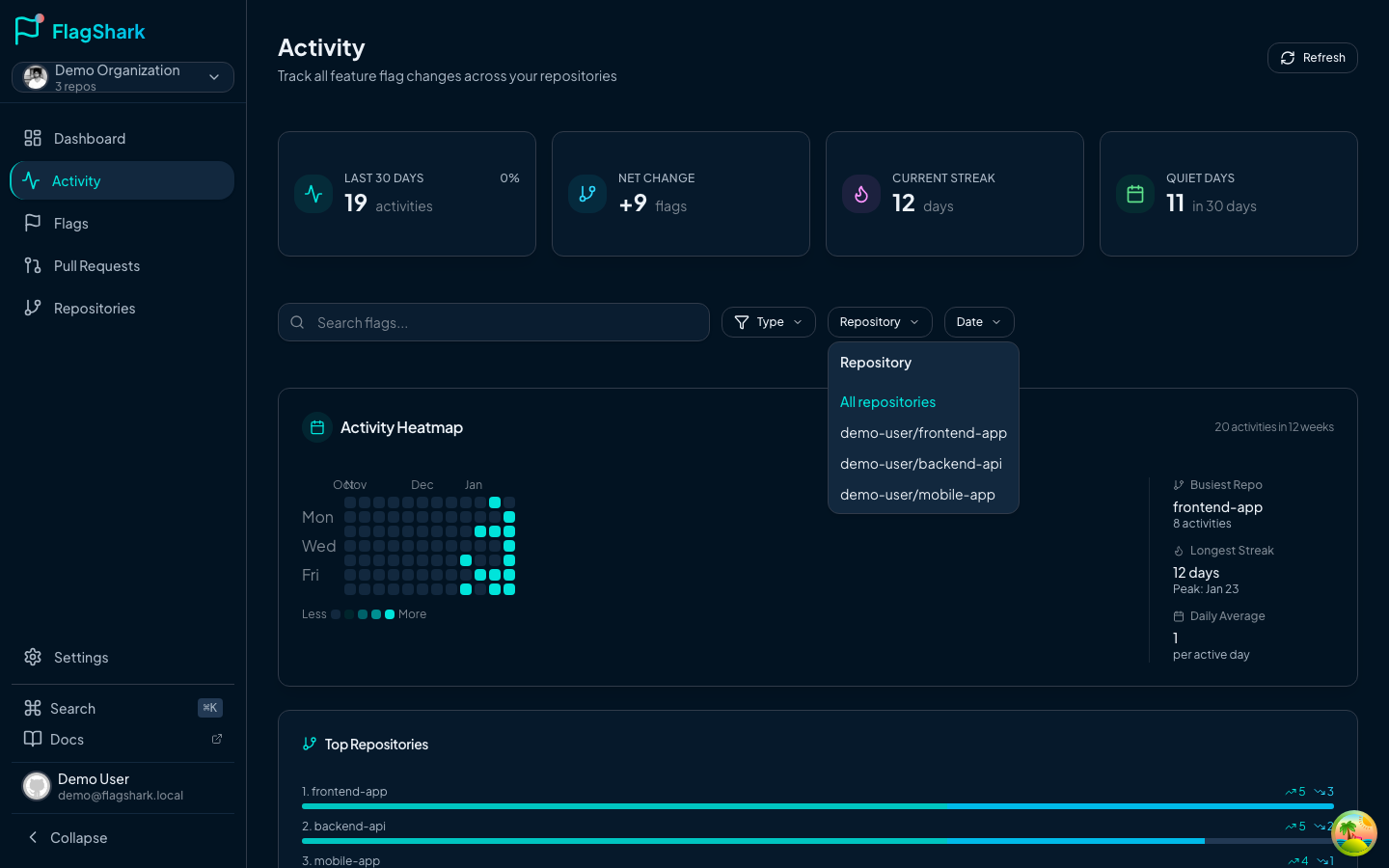Open the Date filter dropdown
The height and width of the screenshot is (868, 1389).
[978, 322]
